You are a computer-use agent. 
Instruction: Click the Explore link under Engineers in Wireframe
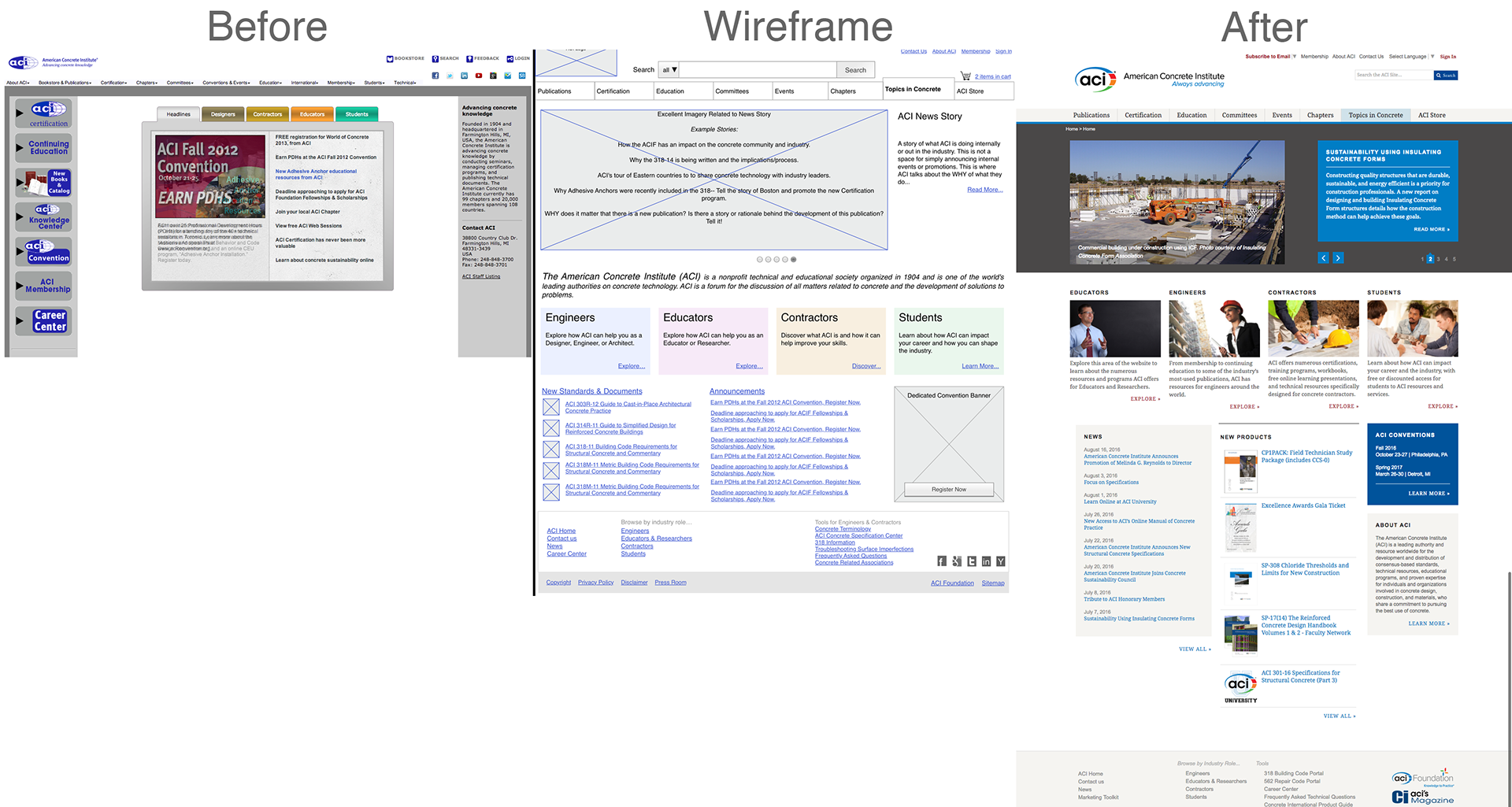tap(631, 366)
